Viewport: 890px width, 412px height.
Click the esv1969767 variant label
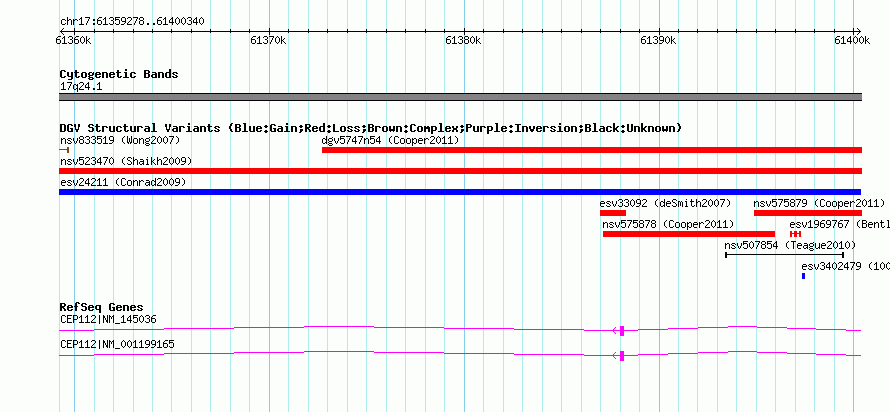pos(839,224)
